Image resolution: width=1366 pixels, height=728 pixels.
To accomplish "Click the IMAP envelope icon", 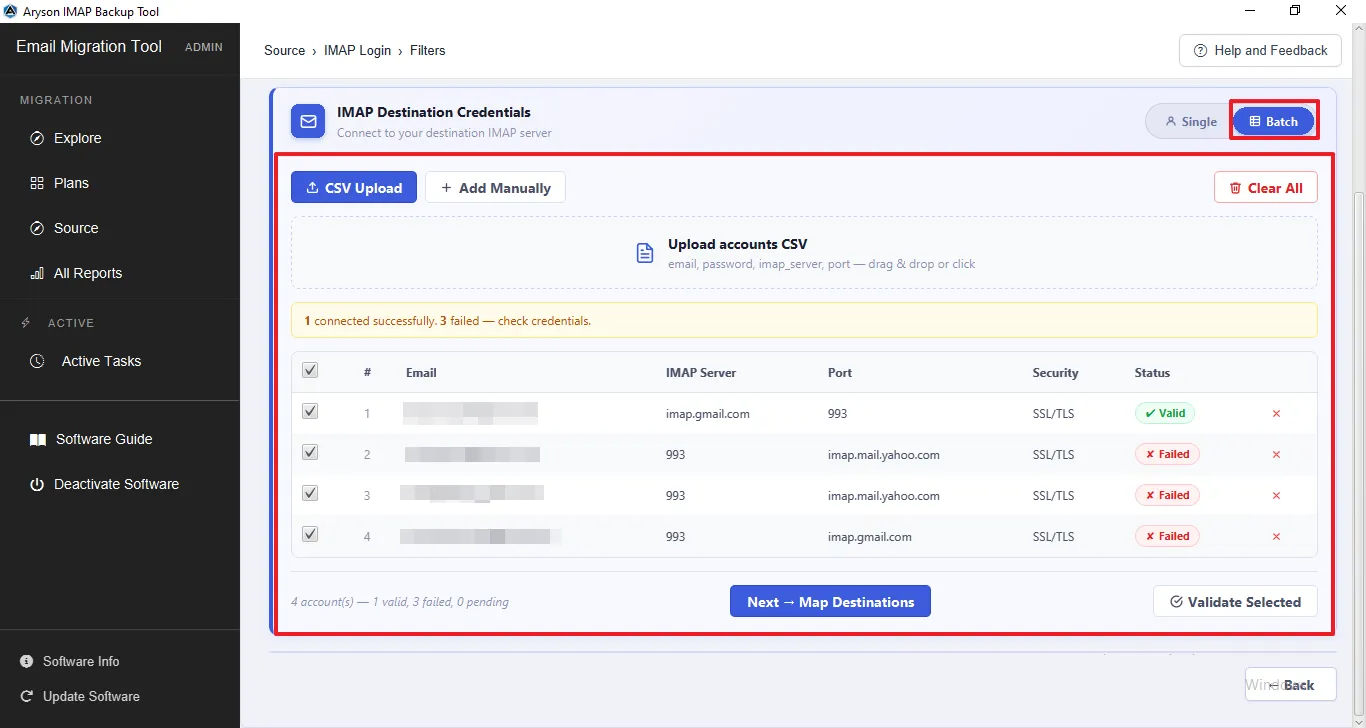I will pyautogui.click(x=308, y=121).
